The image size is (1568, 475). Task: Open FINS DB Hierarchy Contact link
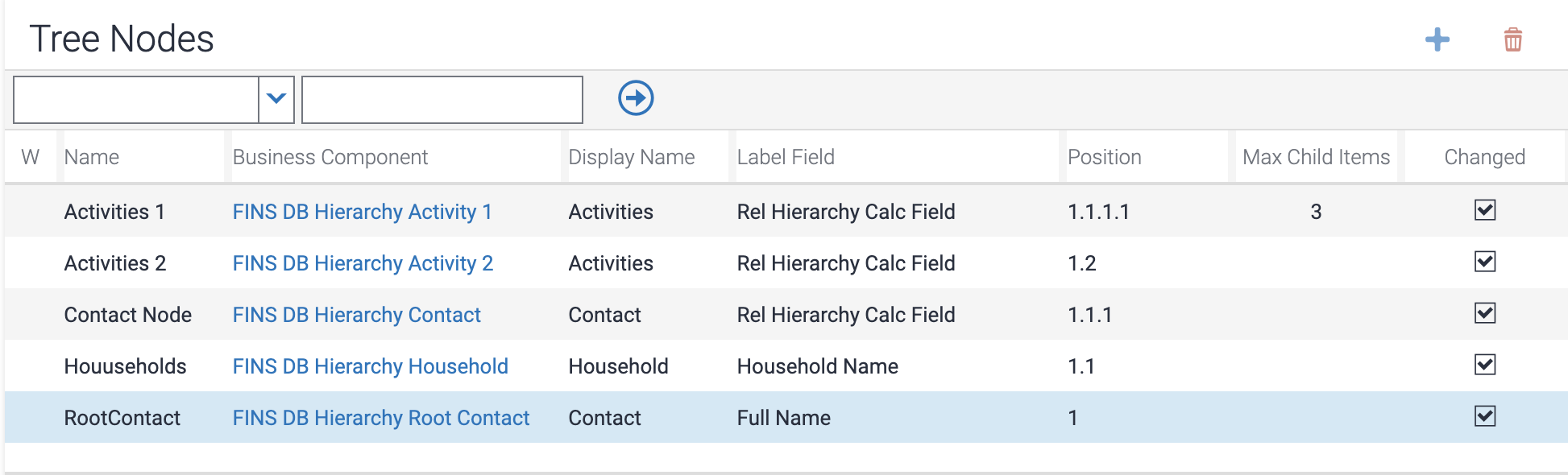coord(356,315)
